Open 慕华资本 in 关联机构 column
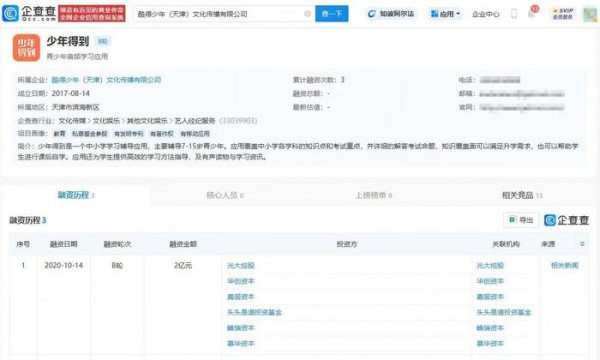The height and width of the screenshot is (360, 600). (x=490, y=344)
